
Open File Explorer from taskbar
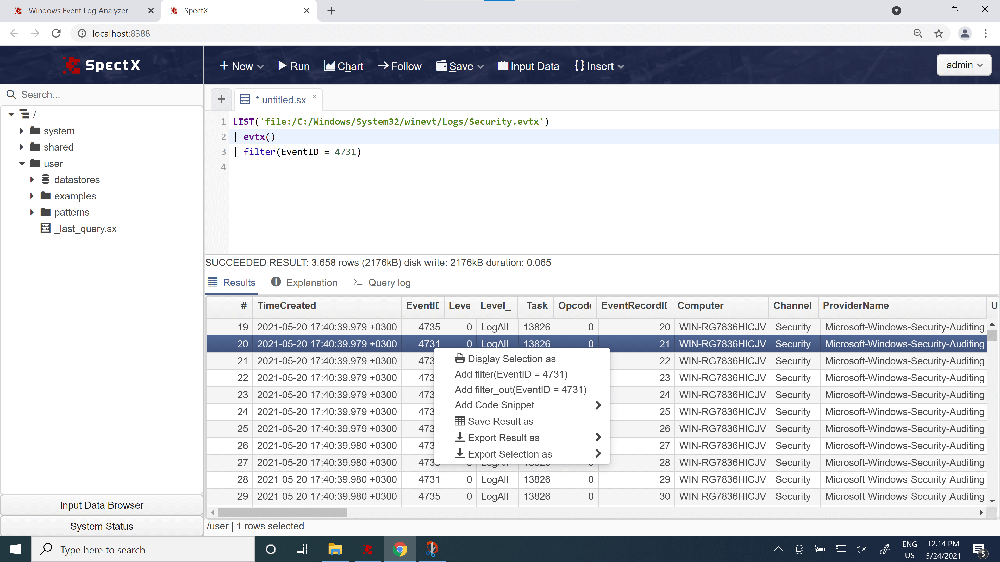(335, 549)
